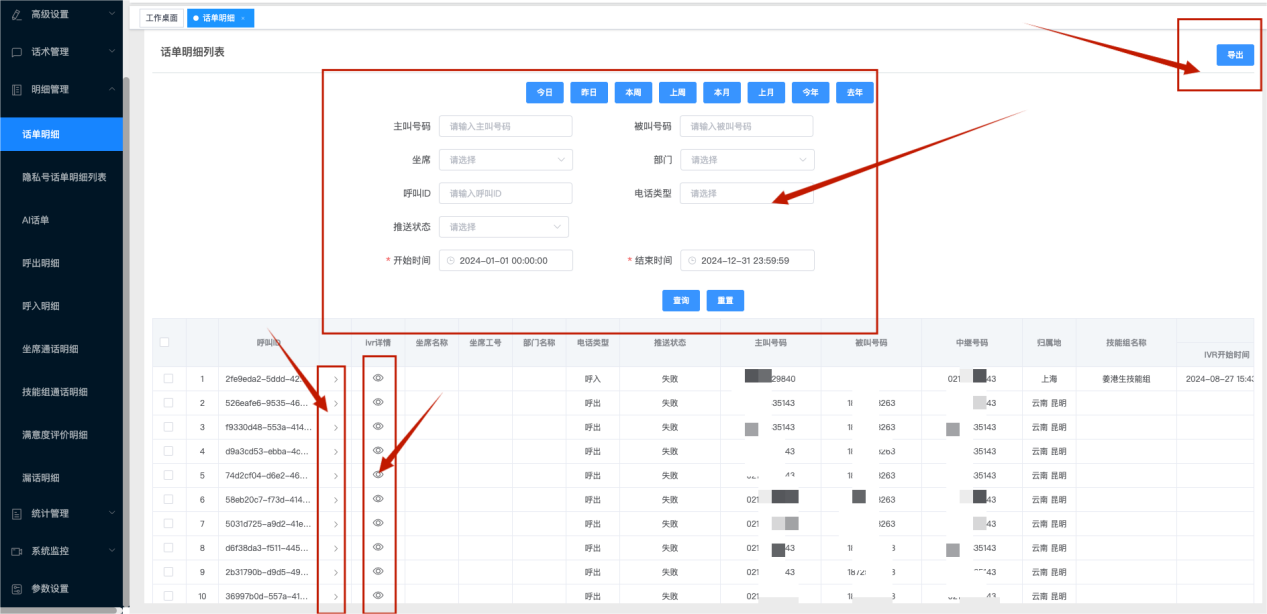This screenshot has width=1267, height=614.
Task: Expand row 1 with its arrow chevron
Action: (x=335, y=380)
